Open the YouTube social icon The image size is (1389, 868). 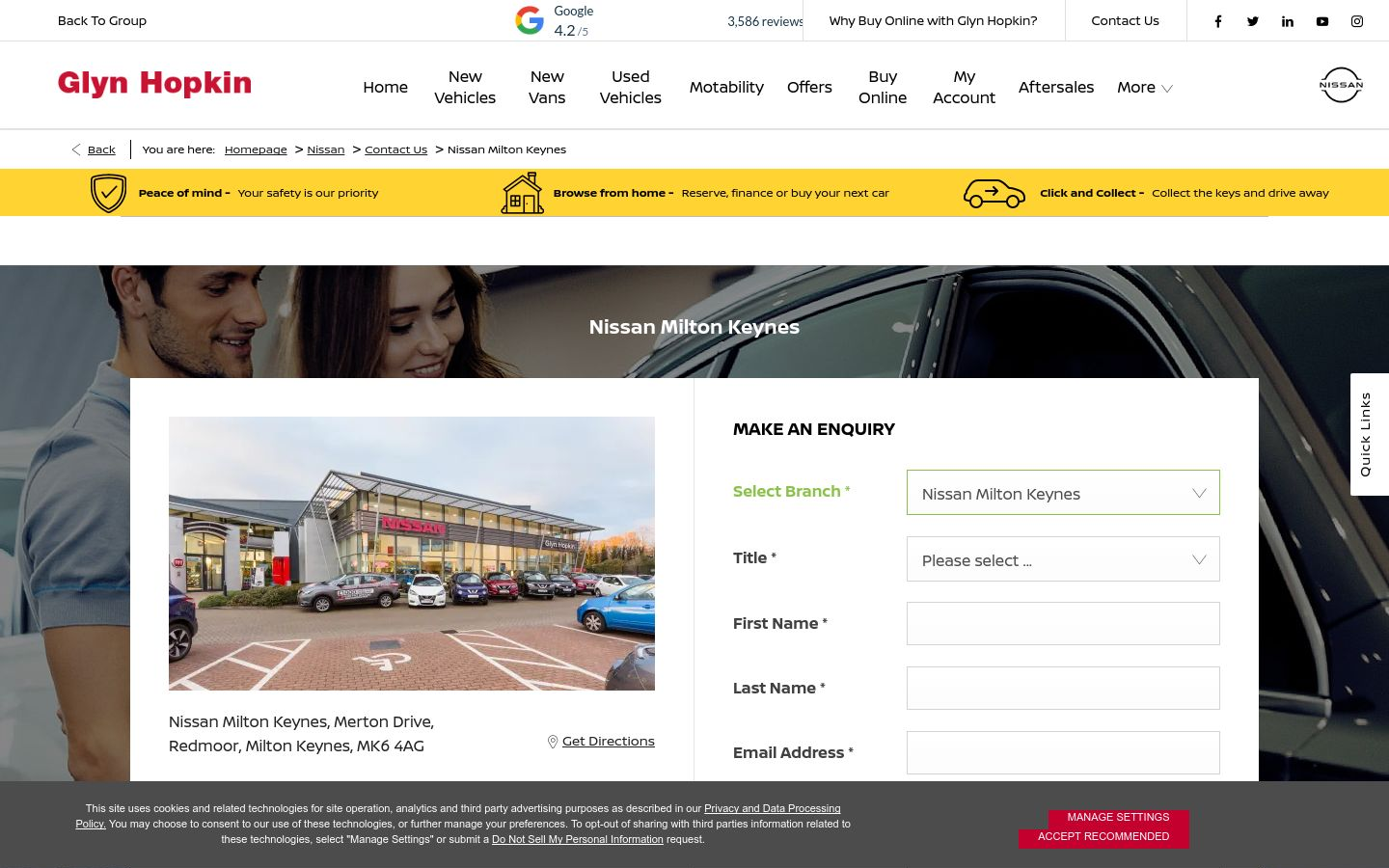(1322, 21)
